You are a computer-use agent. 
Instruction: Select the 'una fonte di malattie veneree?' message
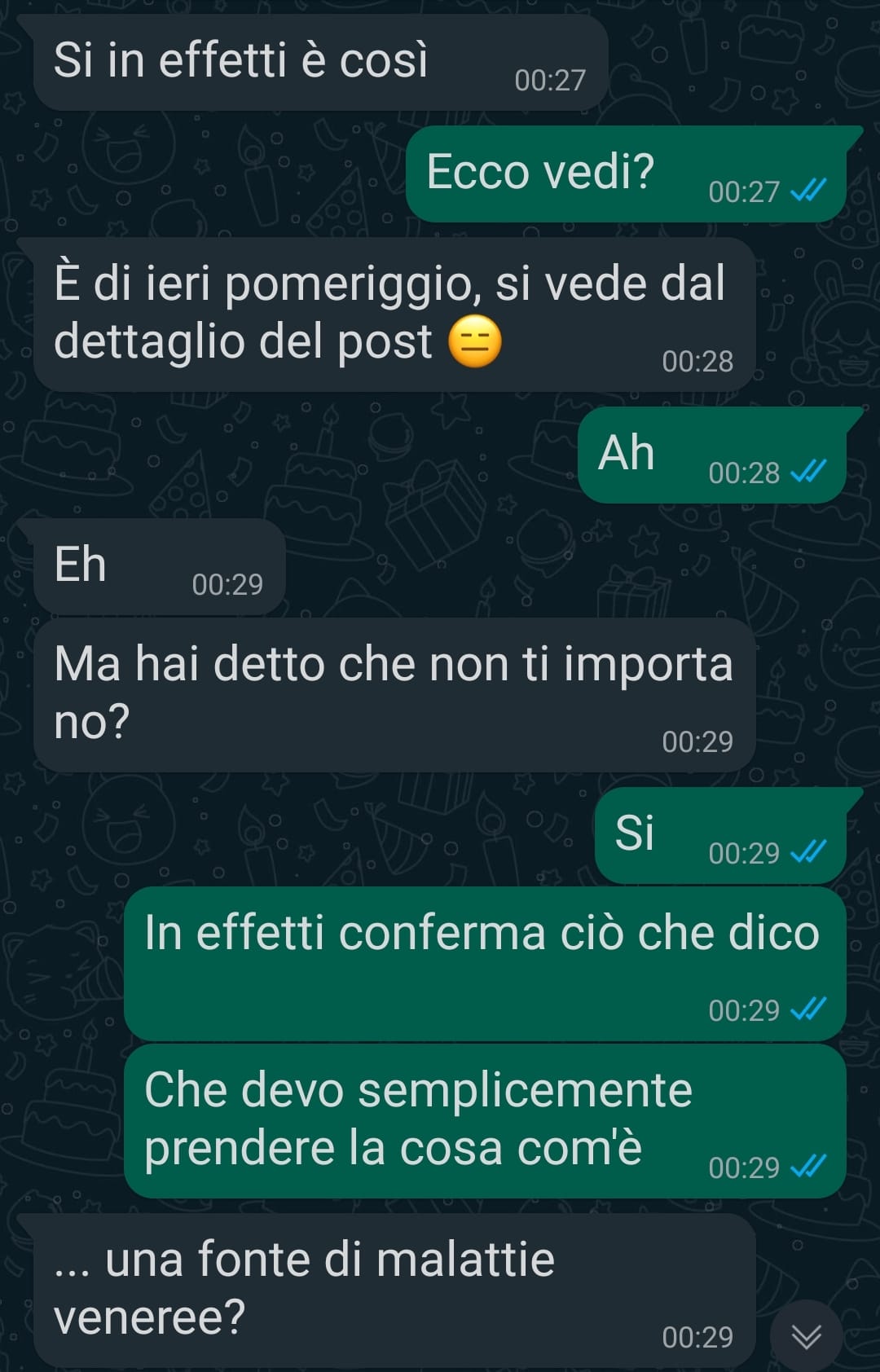394,1291
